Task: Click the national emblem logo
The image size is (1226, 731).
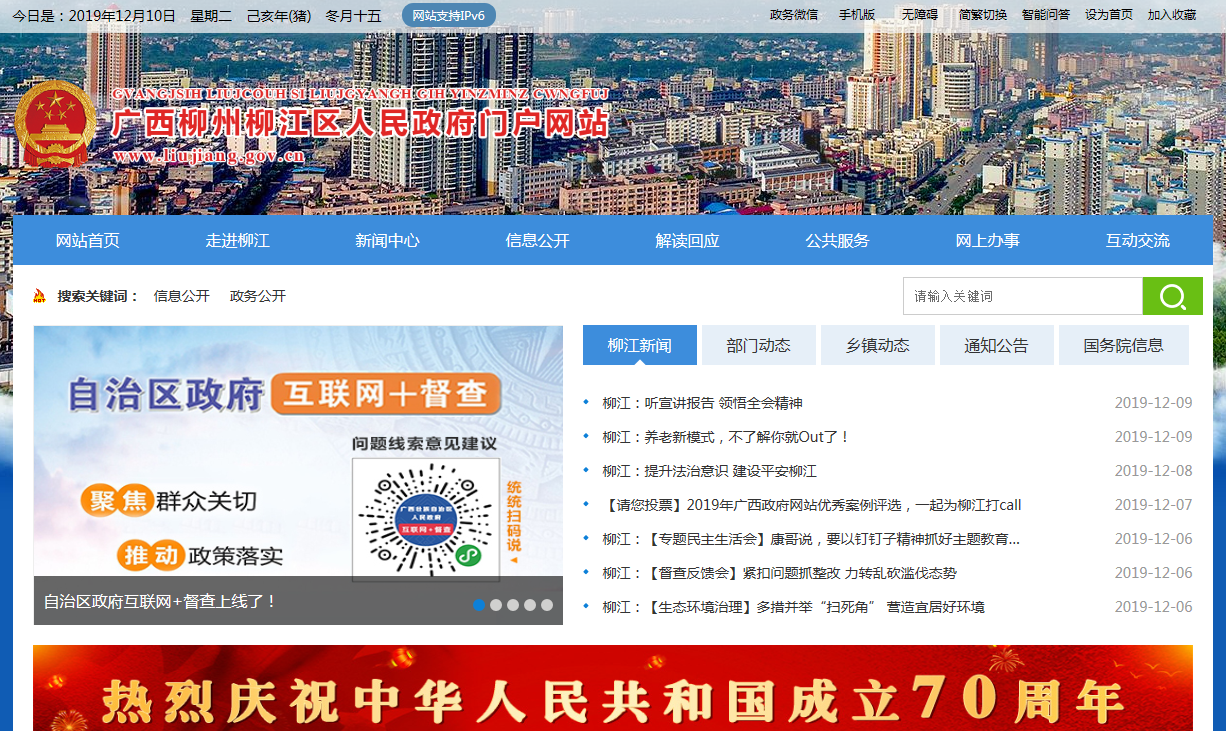Action: click(56, 124)
